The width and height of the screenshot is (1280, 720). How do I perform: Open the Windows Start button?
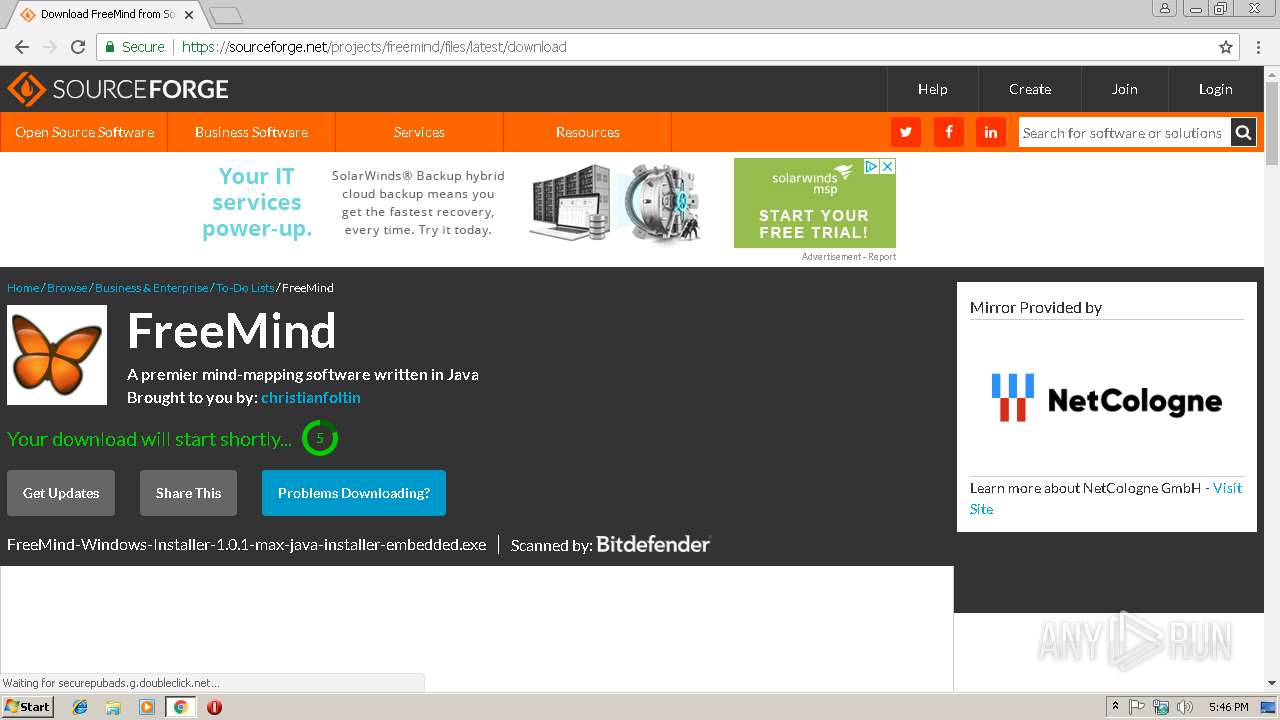(28, 706)
